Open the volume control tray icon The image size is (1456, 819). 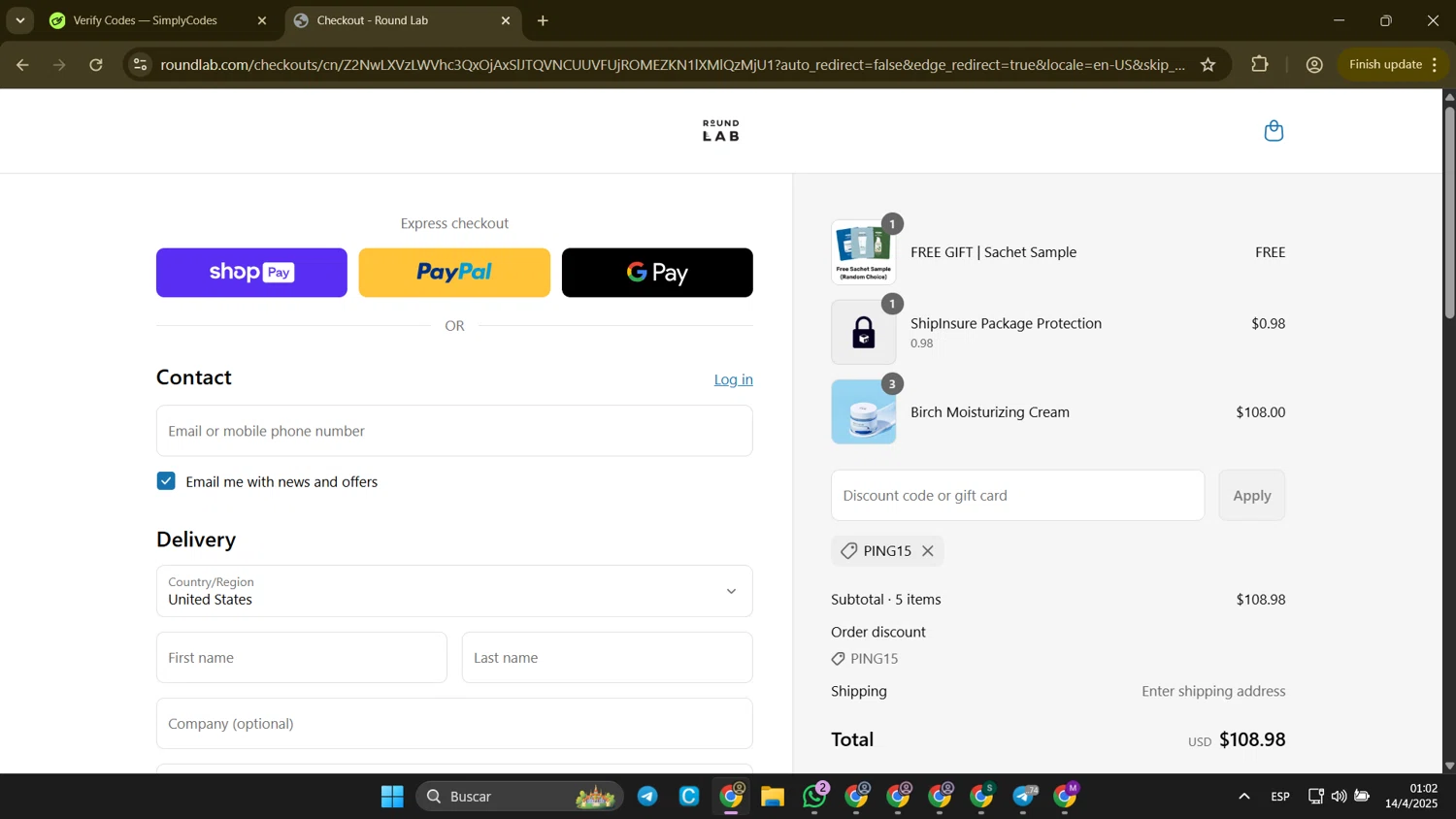click(x=1339, y=797)
